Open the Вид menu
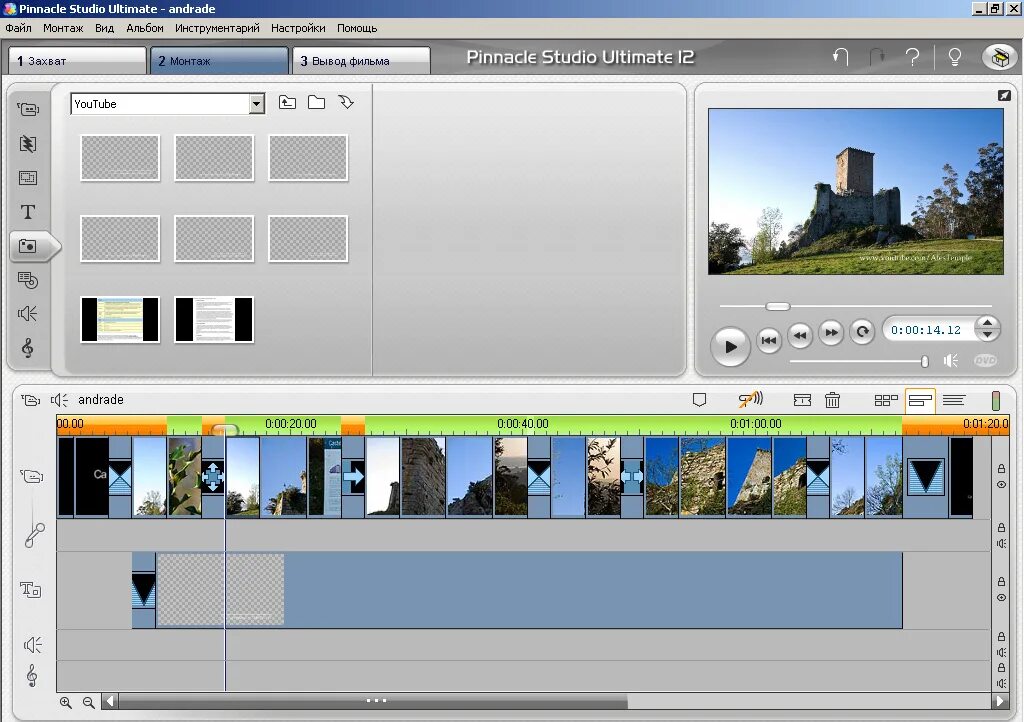The width and height of the screenshot is (1024, 722). [104, 28]
